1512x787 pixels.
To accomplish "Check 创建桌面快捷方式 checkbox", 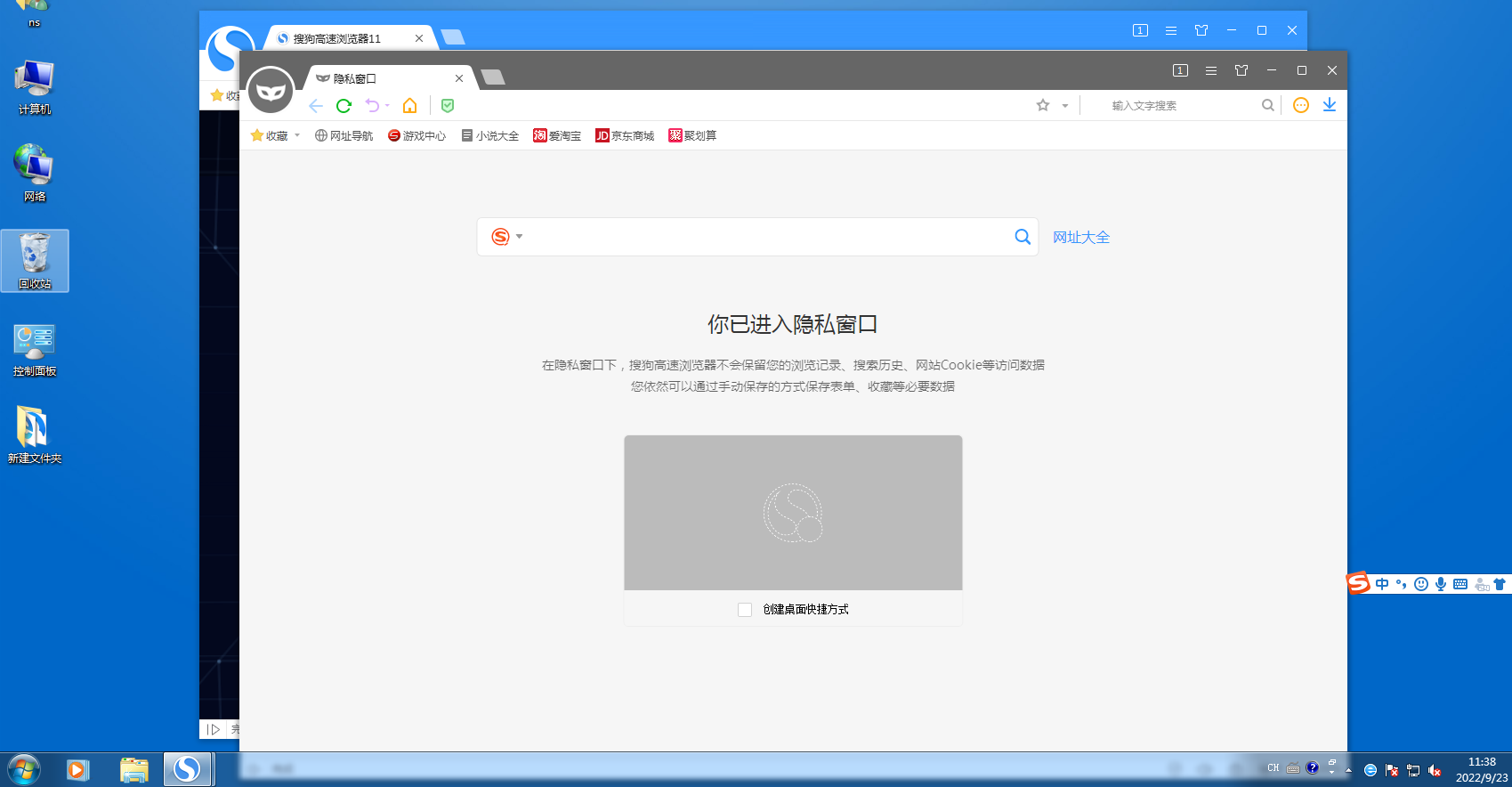I will click(x=745, y=609).
